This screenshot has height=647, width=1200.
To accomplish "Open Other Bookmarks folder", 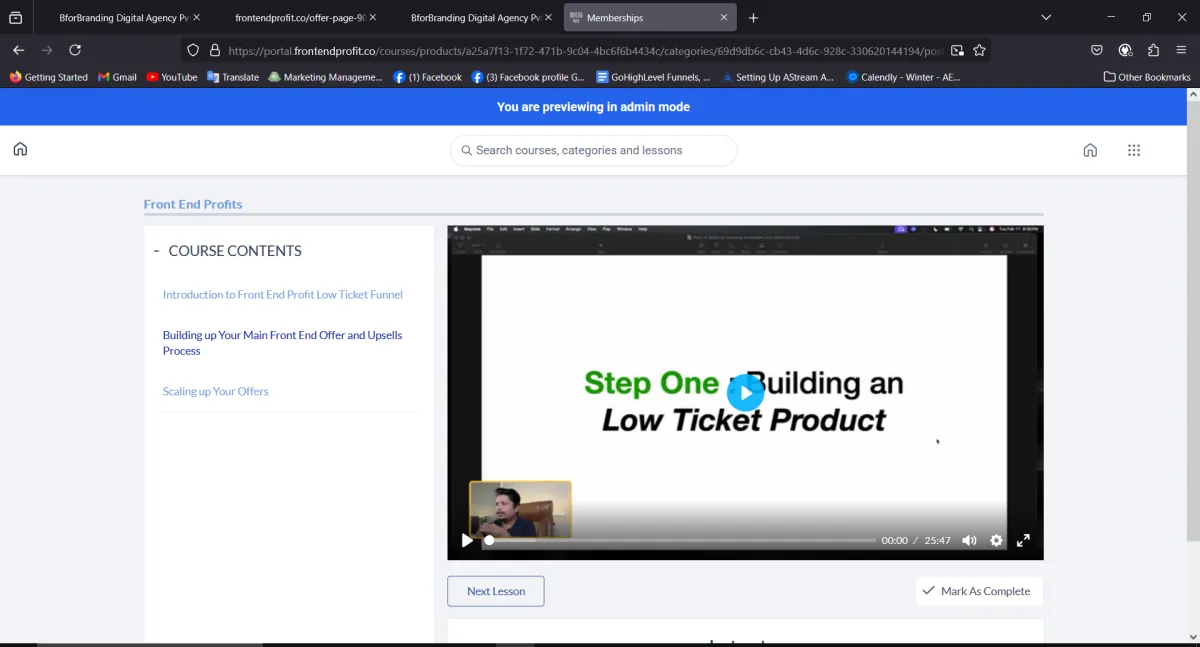I will [1147, 77].
